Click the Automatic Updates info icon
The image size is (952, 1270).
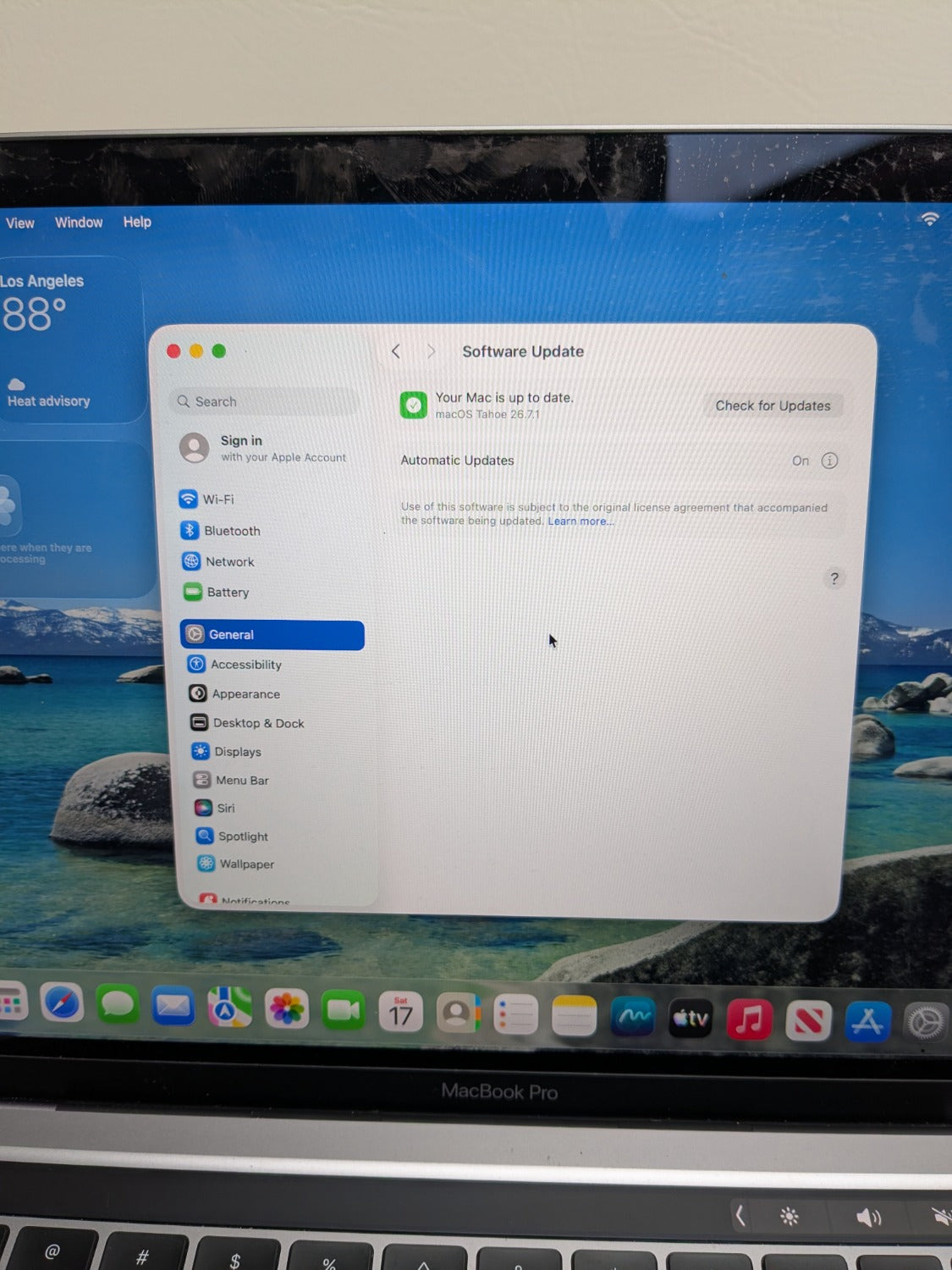coord(830,461)
